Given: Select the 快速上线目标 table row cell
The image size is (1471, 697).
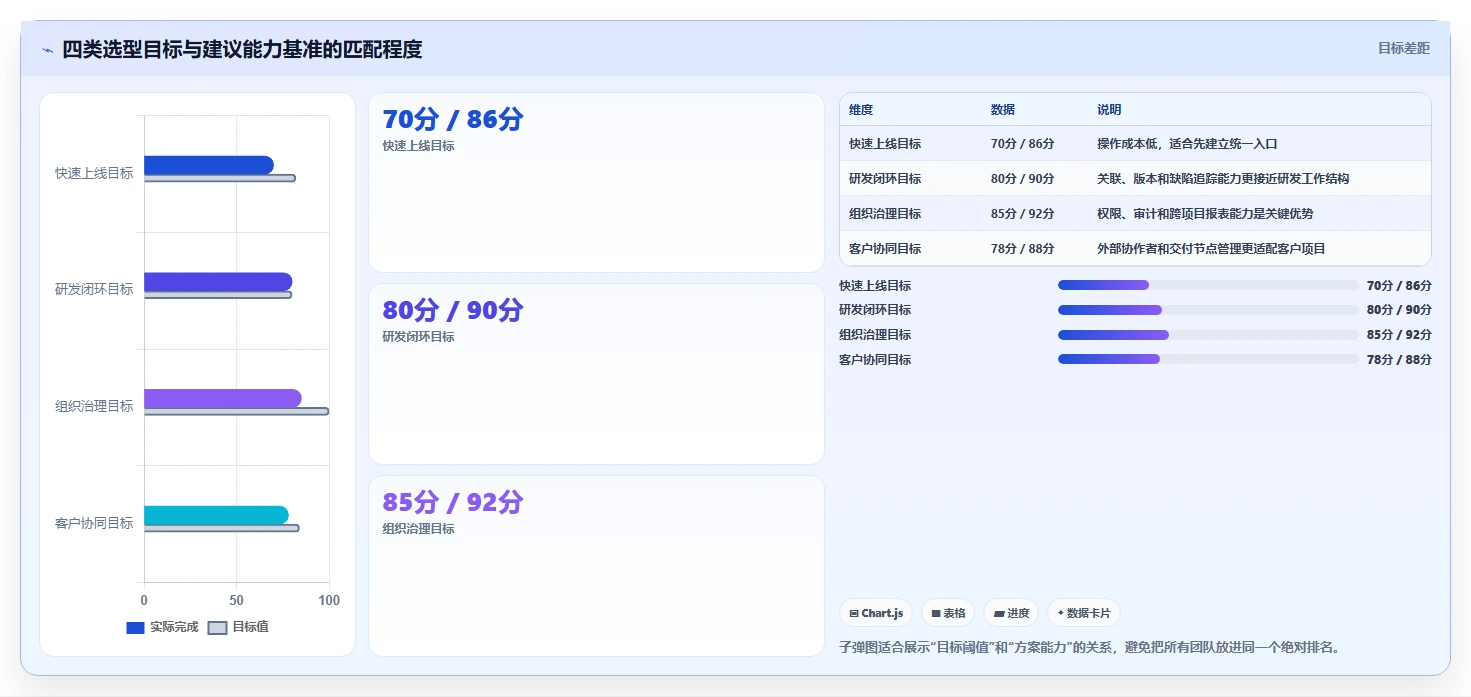Looking at the screenshot, I should click(885, 144).
